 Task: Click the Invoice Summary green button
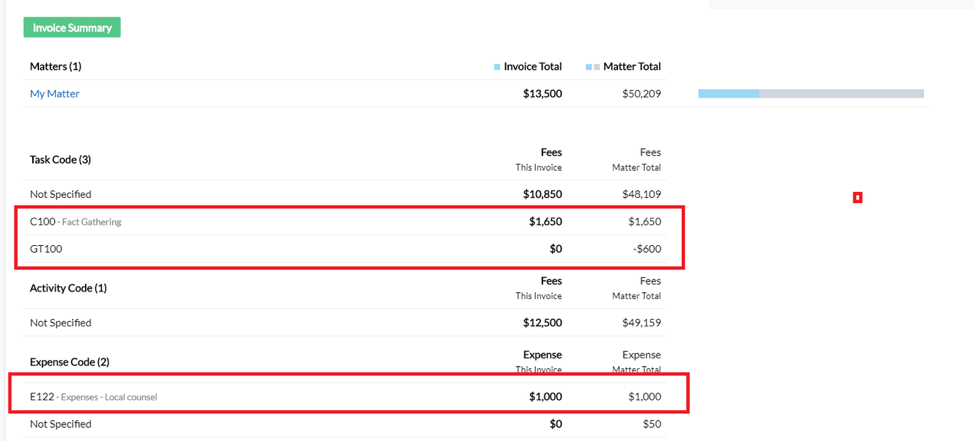(x=72, y=28)
